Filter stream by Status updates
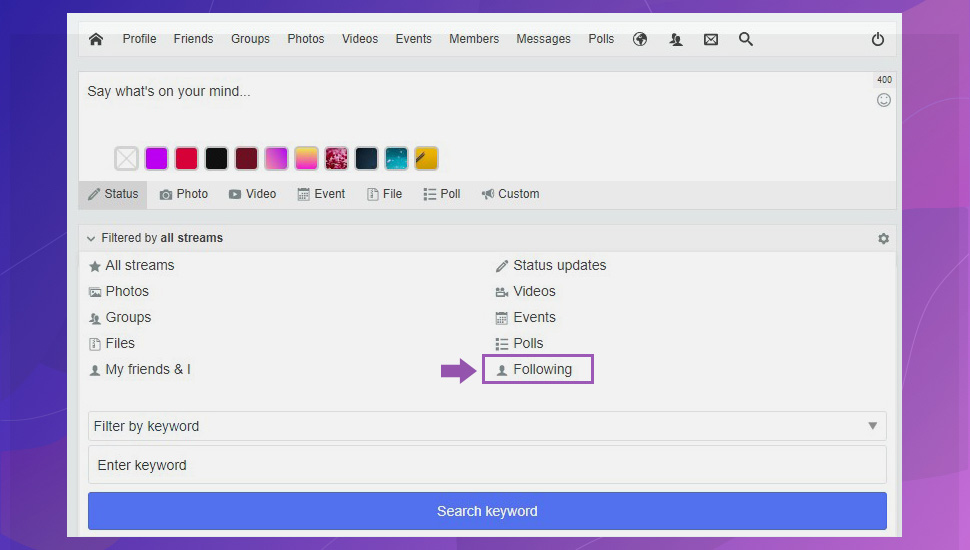Screen dimensions: 970x550 pyautogui.click(x=551, y=265)
